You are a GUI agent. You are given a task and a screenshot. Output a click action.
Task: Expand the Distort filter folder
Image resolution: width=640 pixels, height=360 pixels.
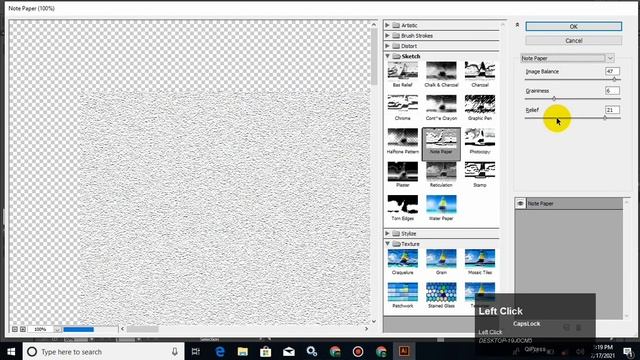pyautogui.click(x=387, y=46)
